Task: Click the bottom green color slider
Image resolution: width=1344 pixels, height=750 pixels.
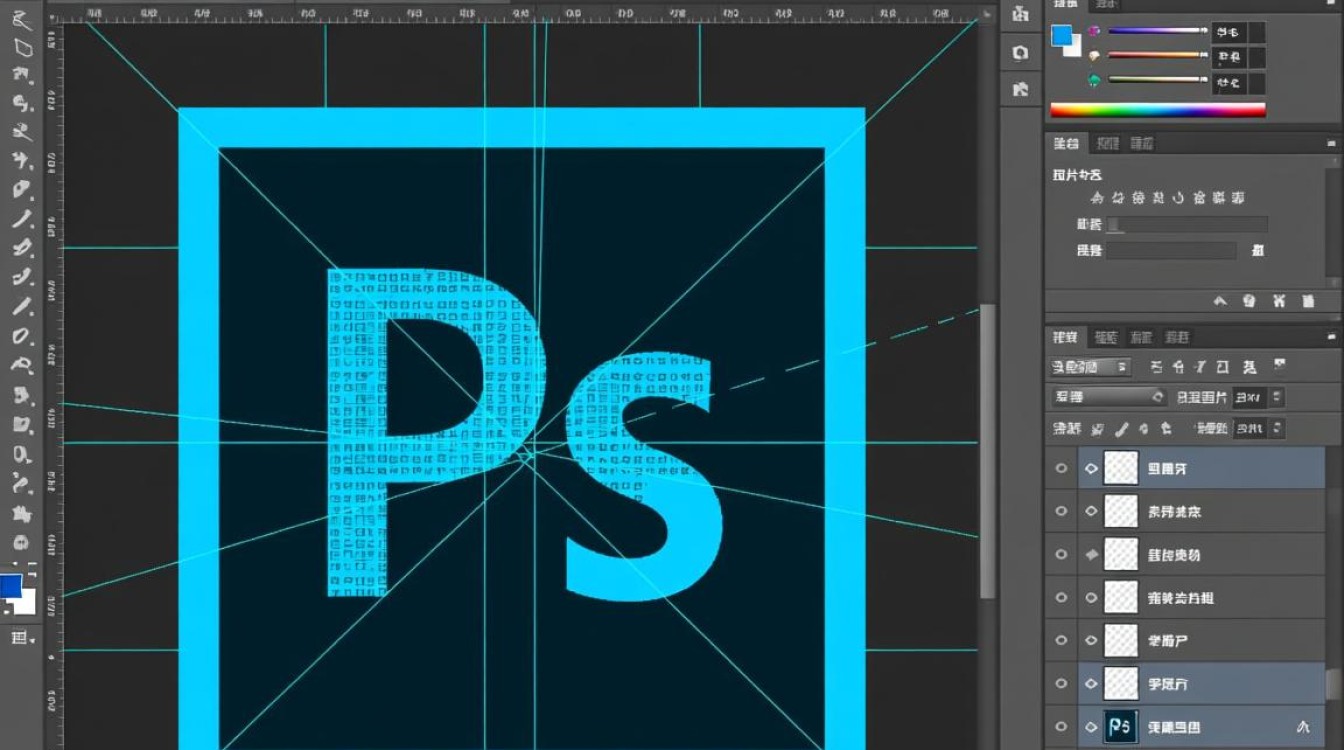Action: 1157,81
